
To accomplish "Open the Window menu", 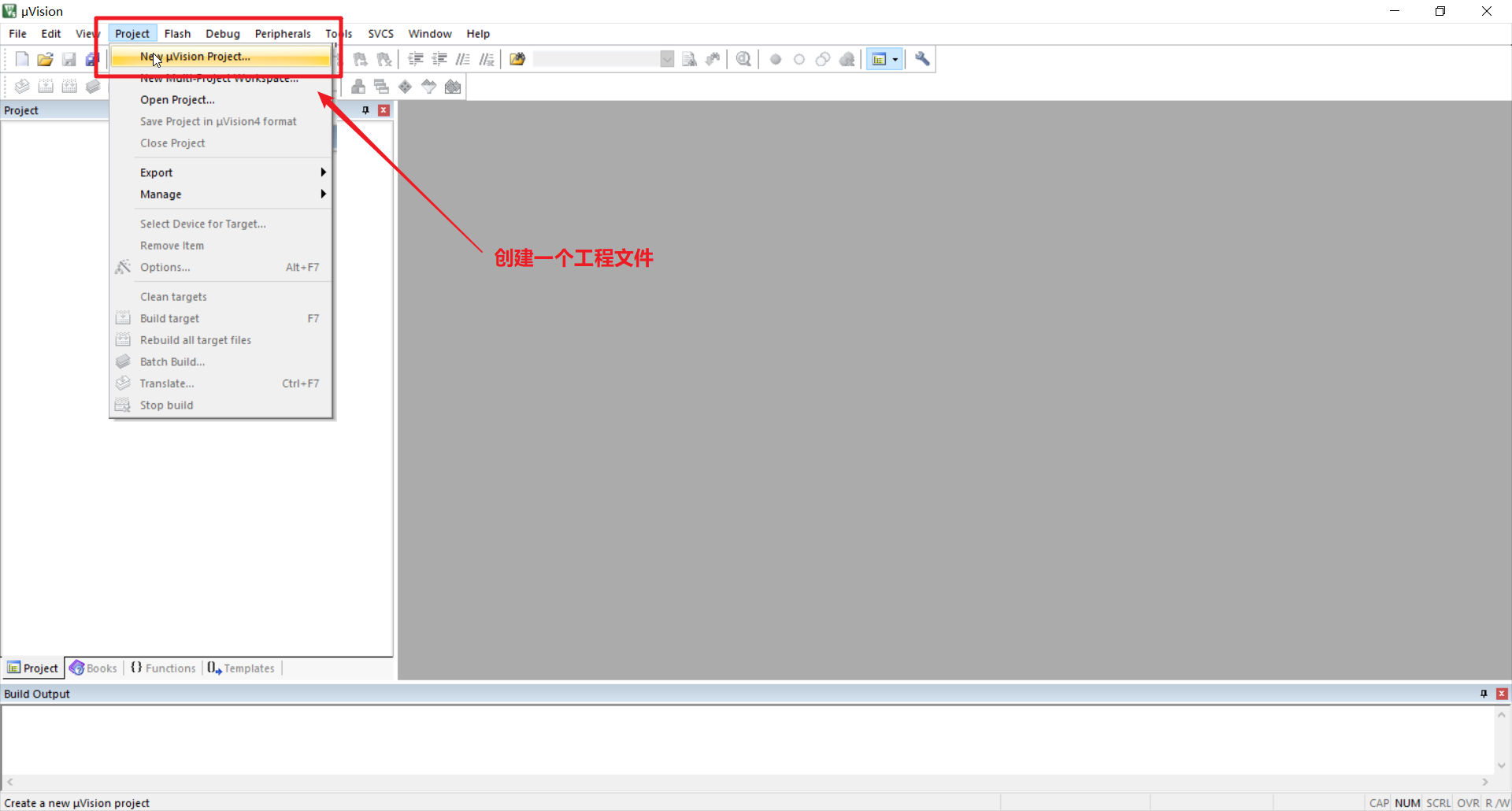I will (430, 34).
